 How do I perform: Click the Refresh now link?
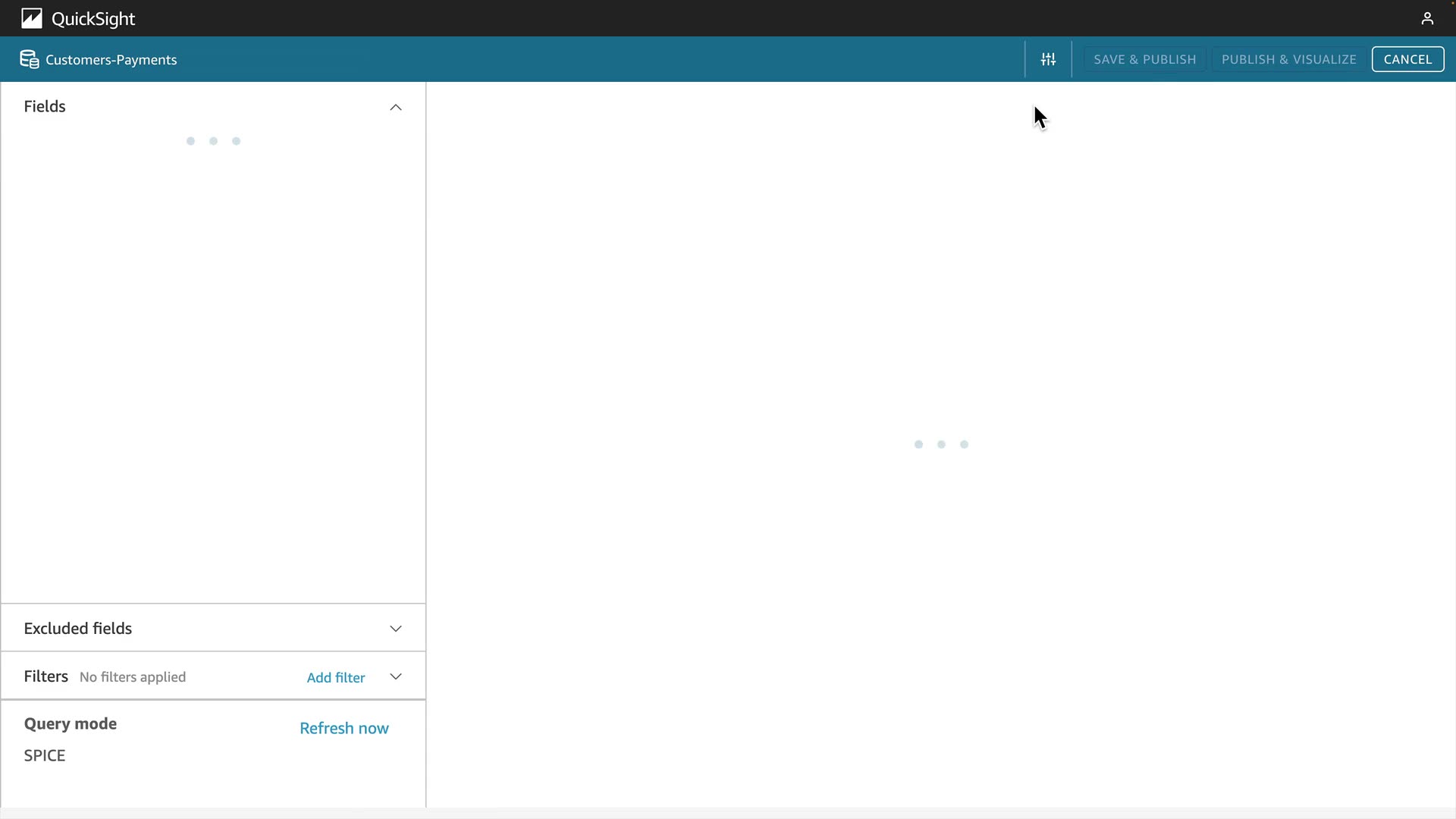click(344, 728)
